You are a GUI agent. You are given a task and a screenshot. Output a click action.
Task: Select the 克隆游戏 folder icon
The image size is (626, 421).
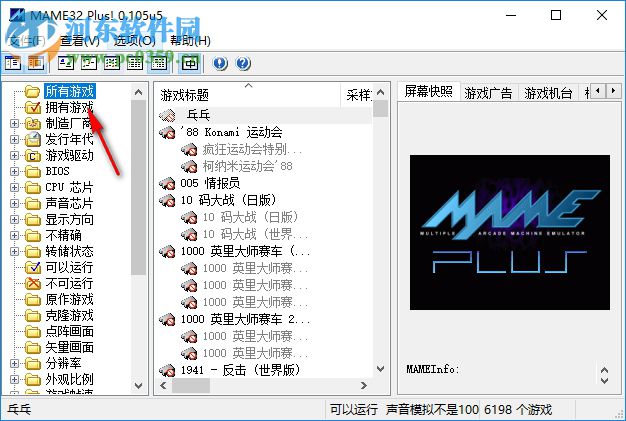[33, 315]
